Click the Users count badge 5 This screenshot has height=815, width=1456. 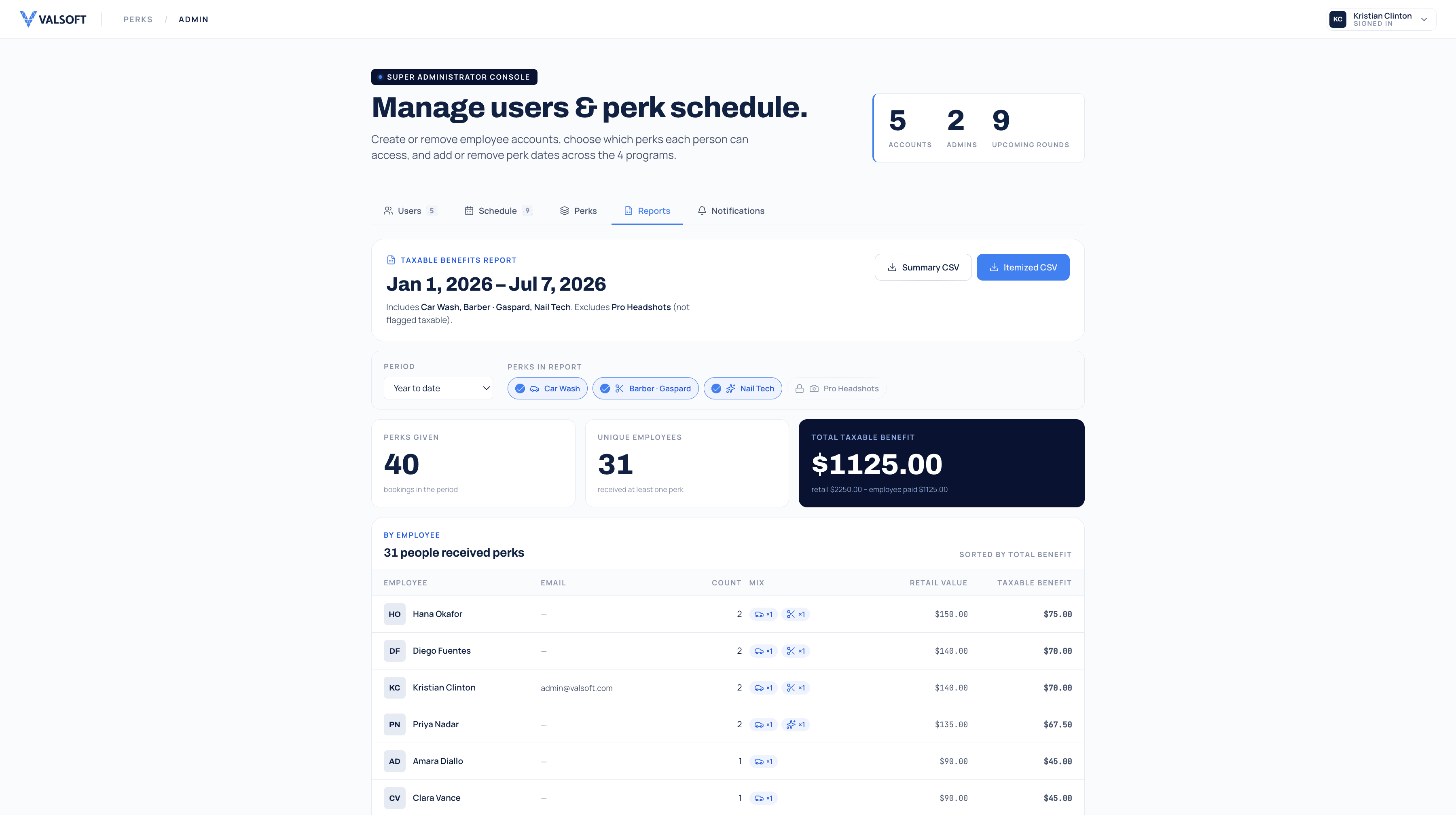click(x=431, y=211)
